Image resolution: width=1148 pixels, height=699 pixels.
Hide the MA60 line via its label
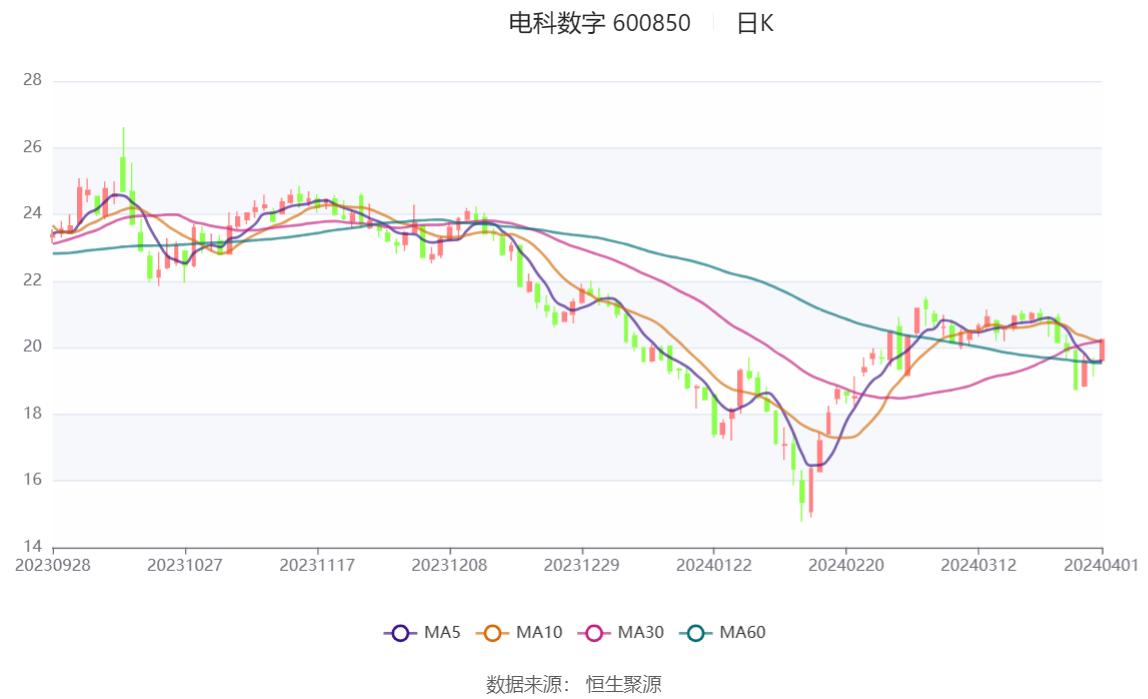point(742,632)
